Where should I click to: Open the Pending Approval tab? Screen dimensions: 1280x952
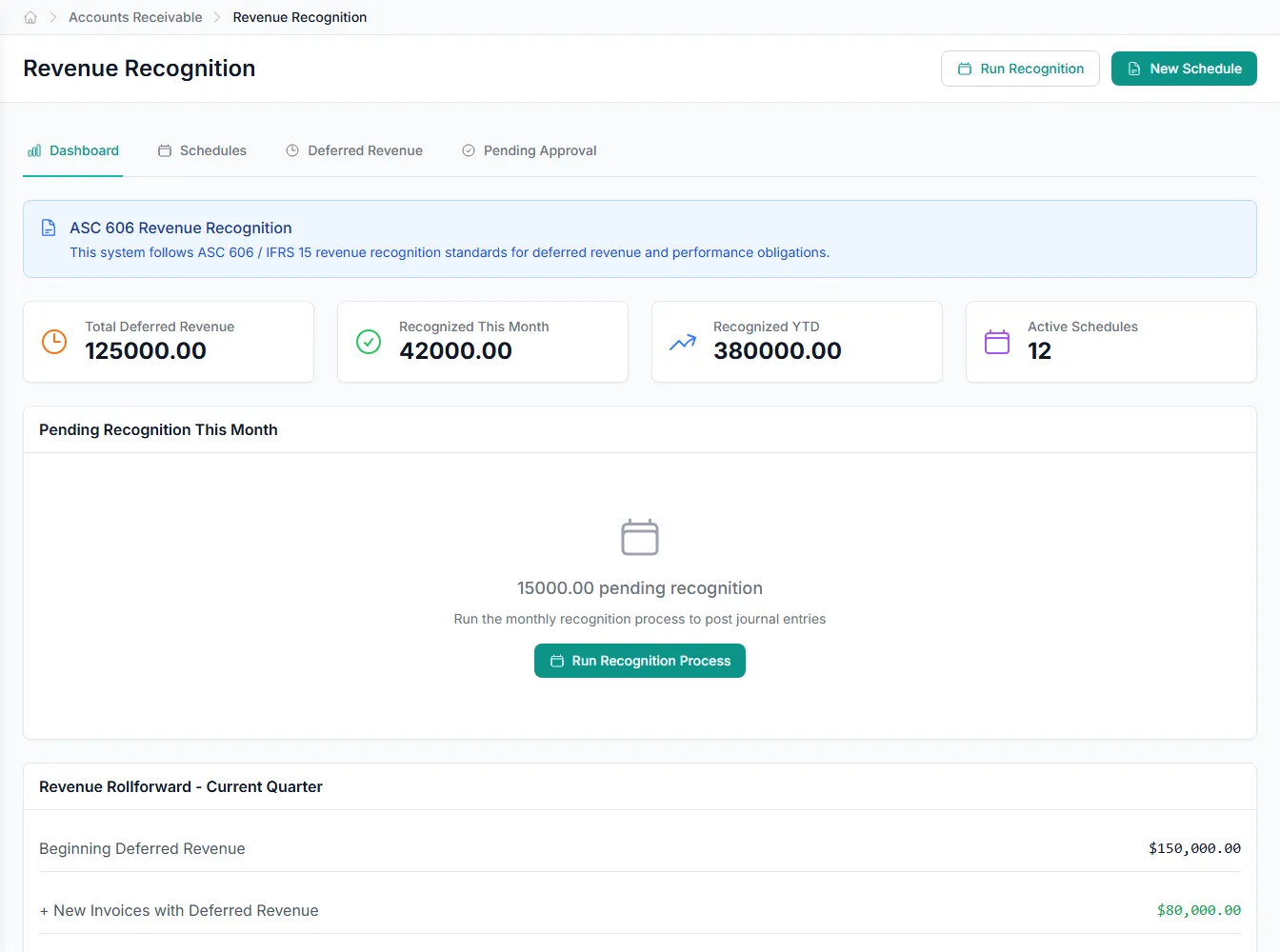(x=530, y=150)
